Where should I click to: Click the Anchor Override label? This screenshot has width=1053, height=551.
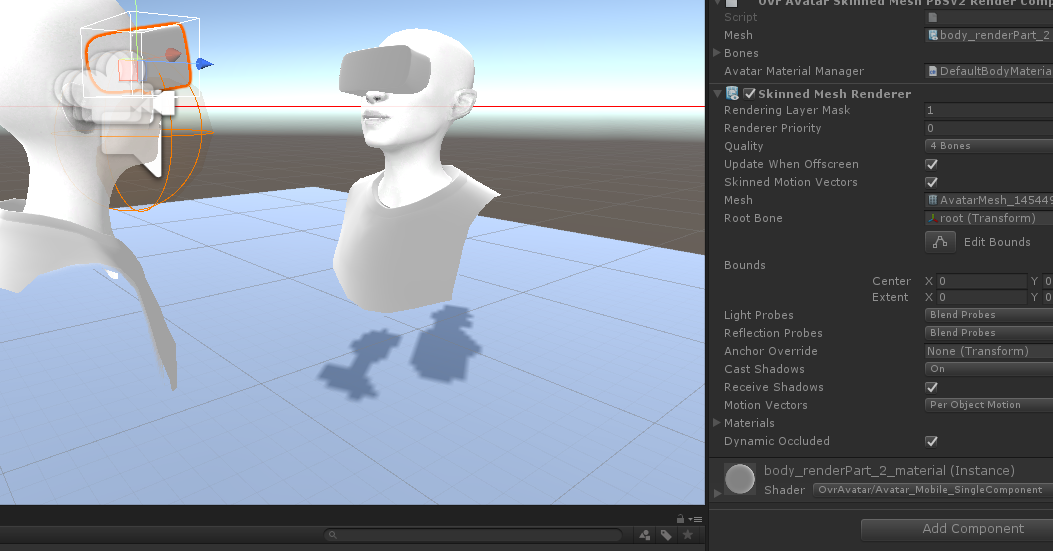[771, 351]
